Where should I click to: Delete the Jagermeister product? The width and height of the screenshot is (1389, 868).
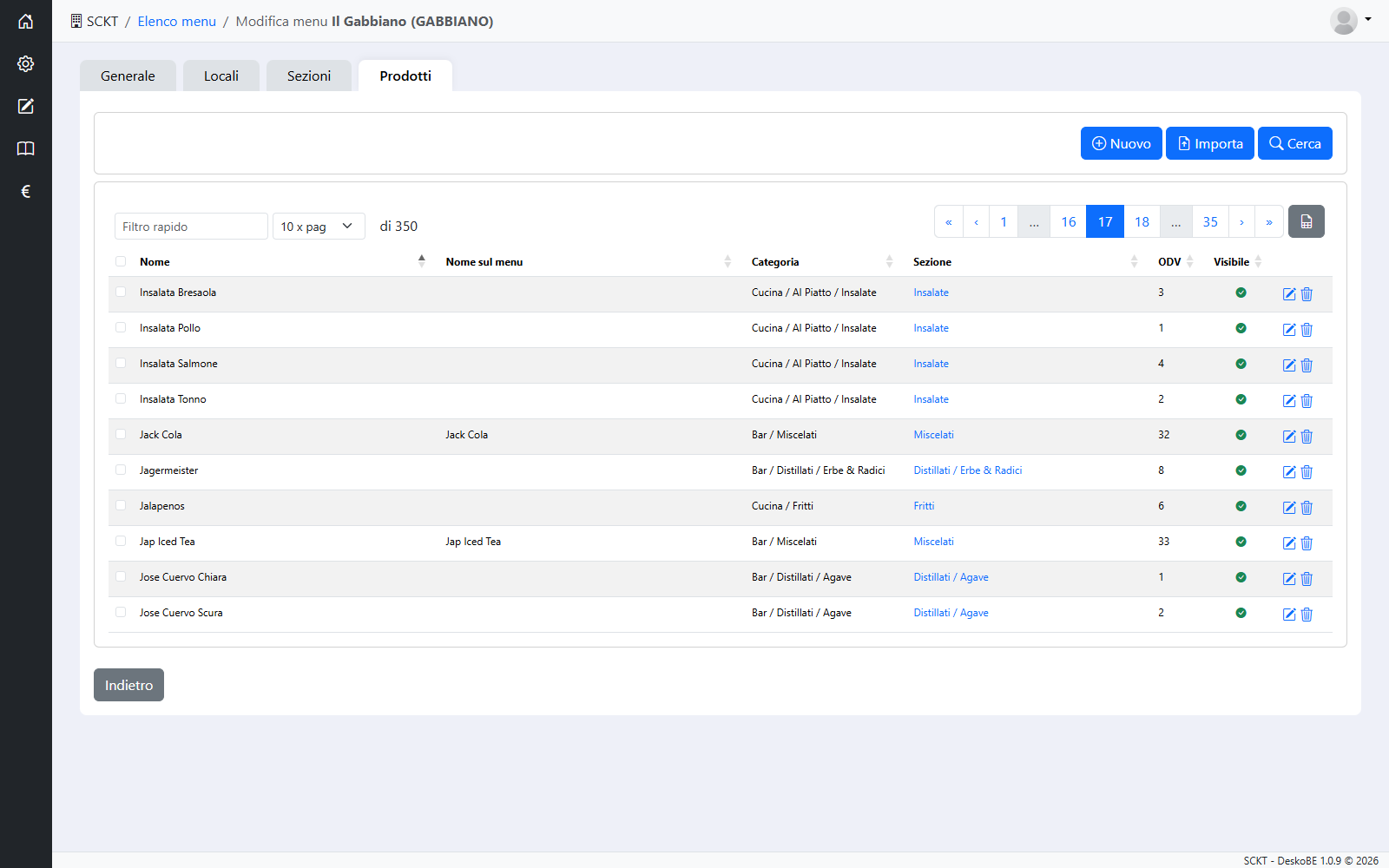pyautogui.click(x=1307, y=472)
